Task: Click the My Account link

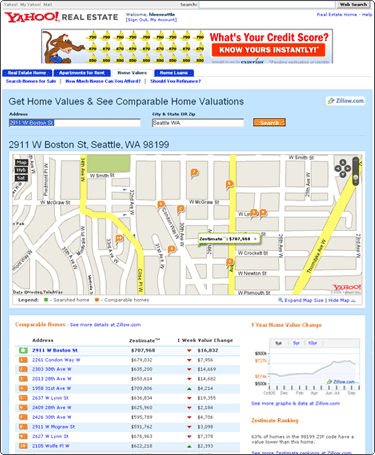Action: coord(163,20)
